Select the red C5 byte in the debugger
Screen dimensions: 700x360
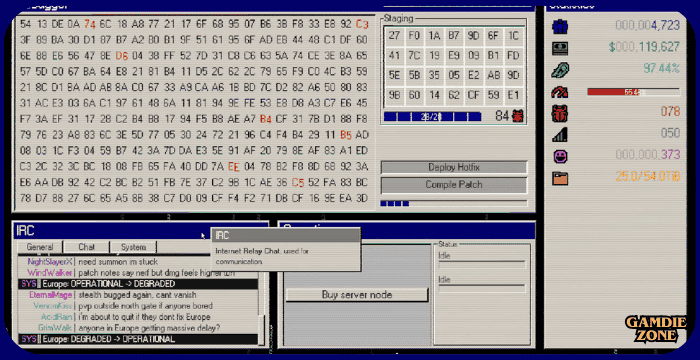pos(298,182)
